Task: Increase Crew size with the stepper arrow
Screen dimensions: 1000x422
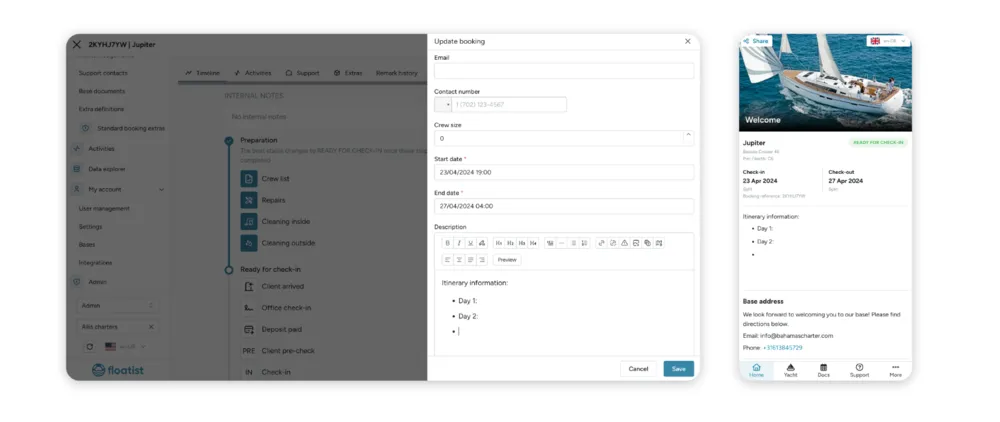Action: (688, 135)
